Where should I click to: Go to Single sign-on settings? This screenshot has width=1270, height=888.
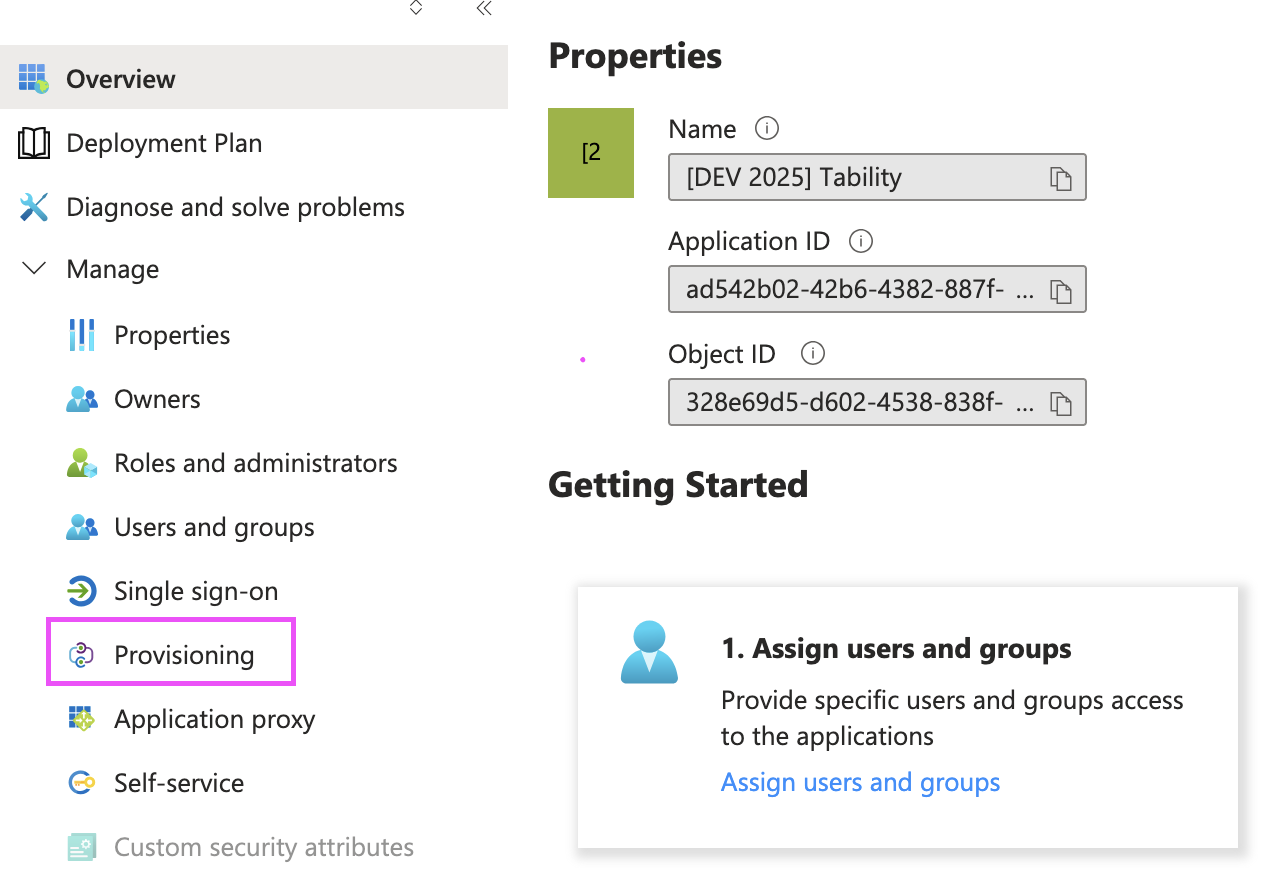(x=195, y=591)
